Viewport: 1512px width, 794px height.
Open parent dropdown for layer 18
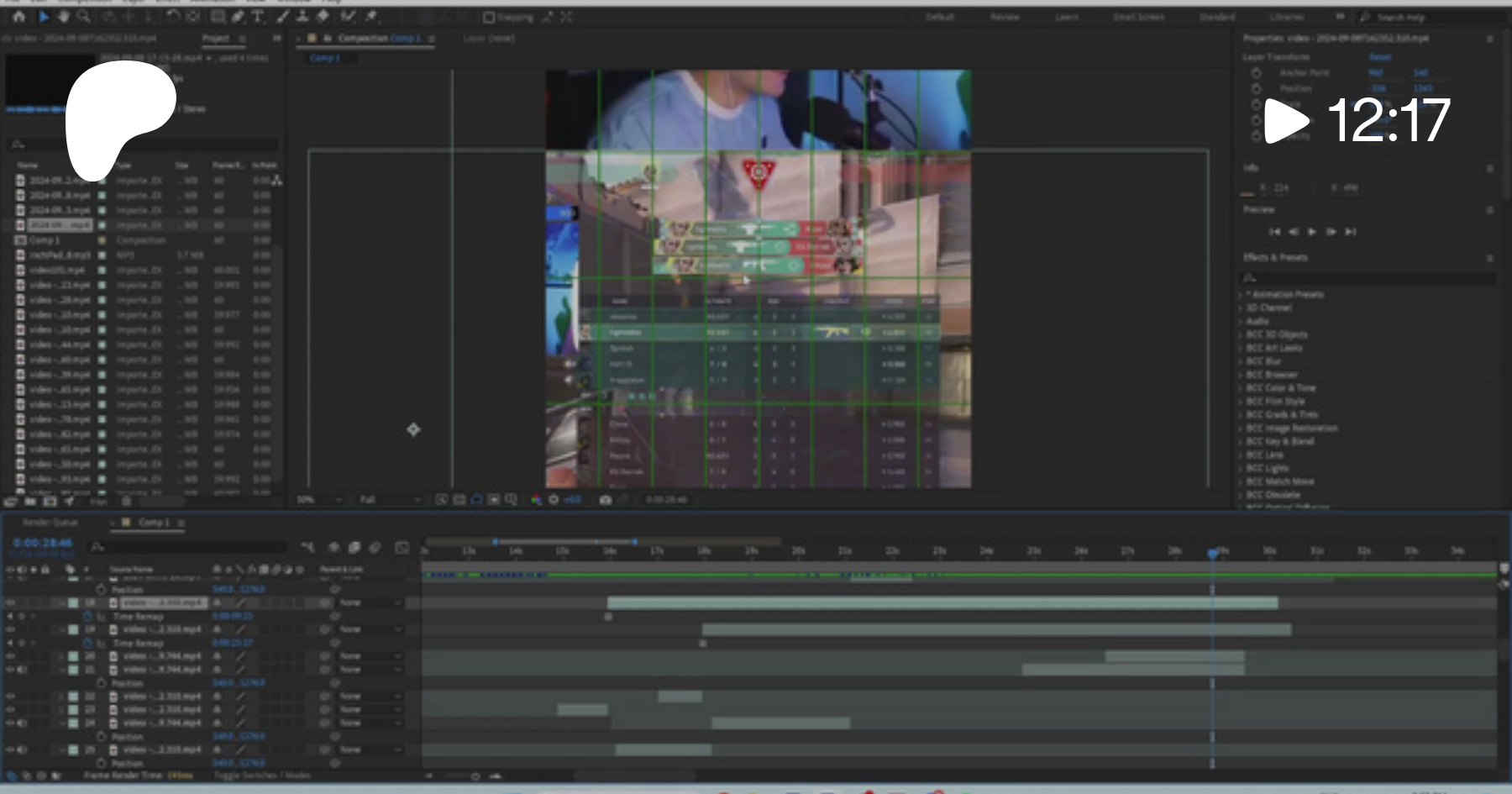pos(370,602)
